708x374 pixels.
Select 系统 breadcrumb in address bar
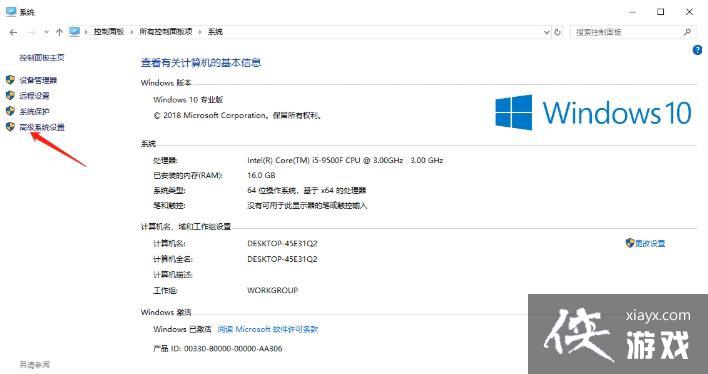215,32
